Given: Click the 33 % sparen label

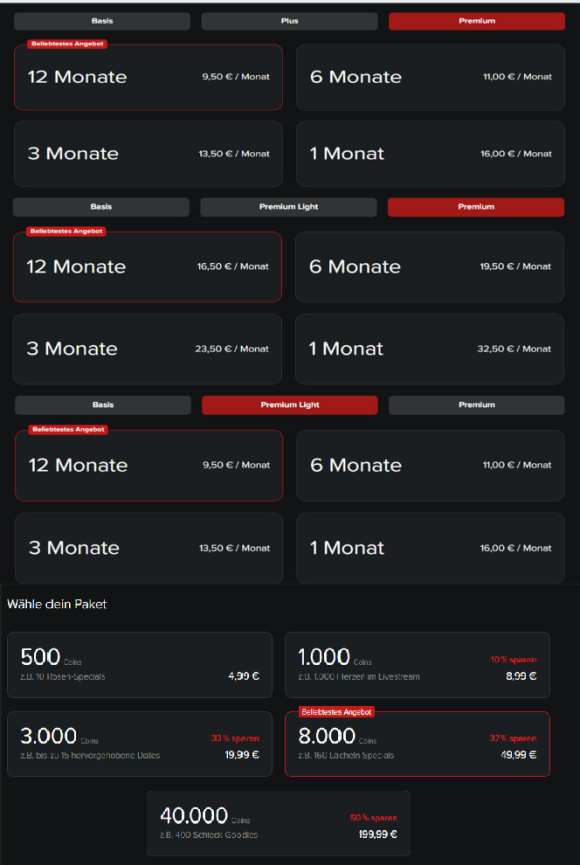Looking at the screenshot, I should point(235,738).
